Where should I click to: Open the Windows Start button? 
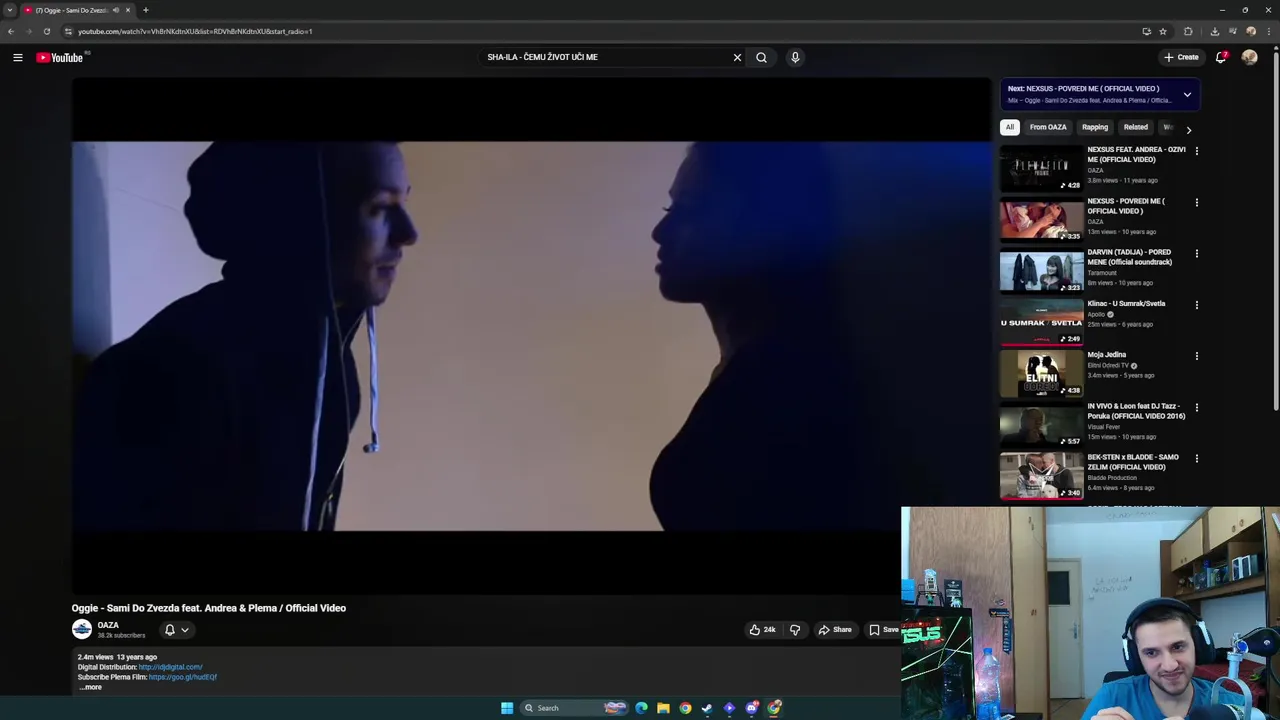pos(507,708)
